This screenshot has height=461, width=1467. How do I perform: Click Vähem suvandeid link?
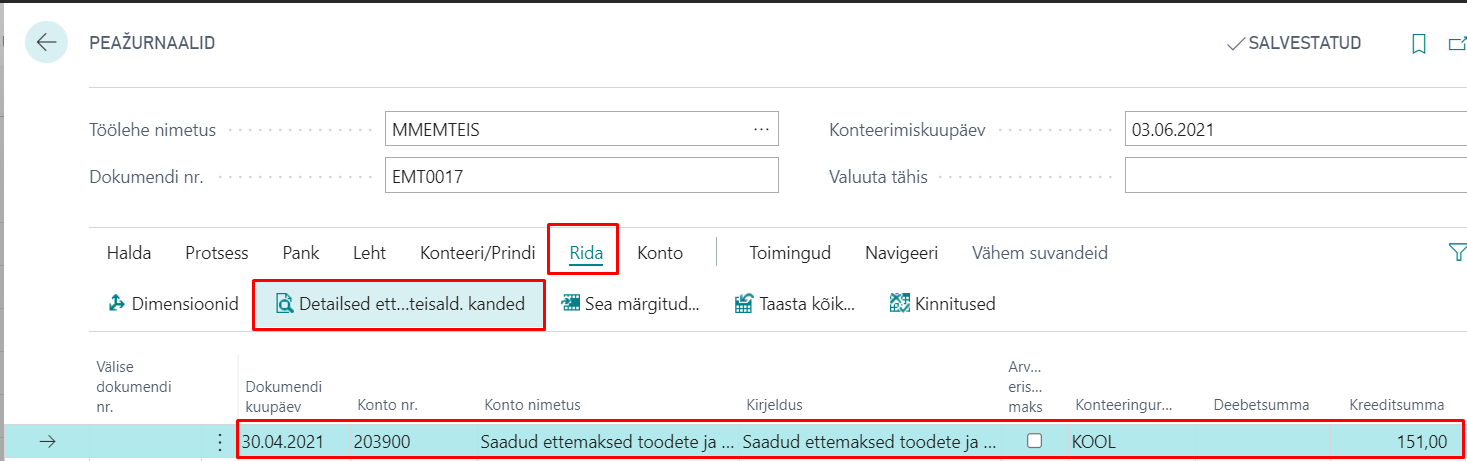coord(1039,253)
